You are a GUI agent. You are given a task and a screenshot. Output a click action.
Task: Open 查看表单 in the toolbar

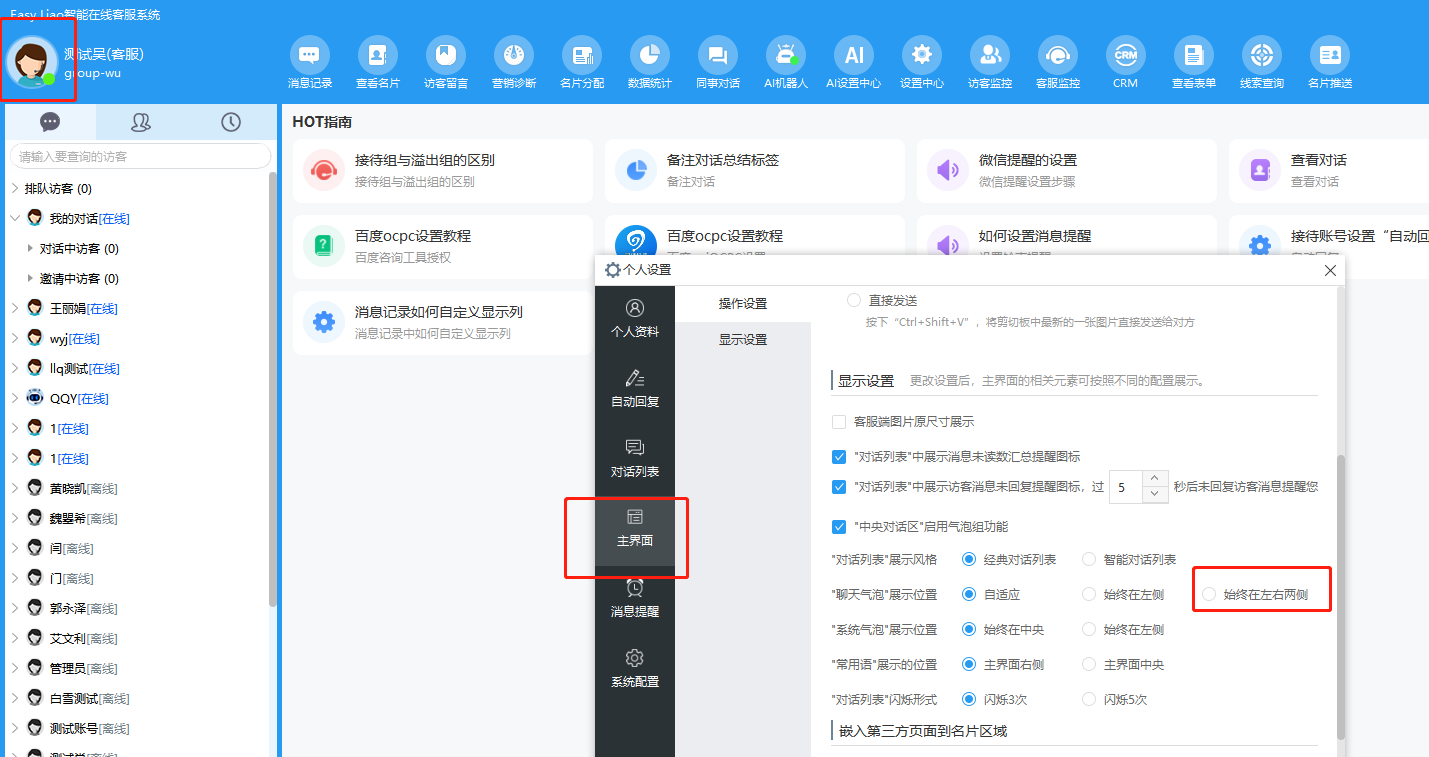pos(1193,63)
